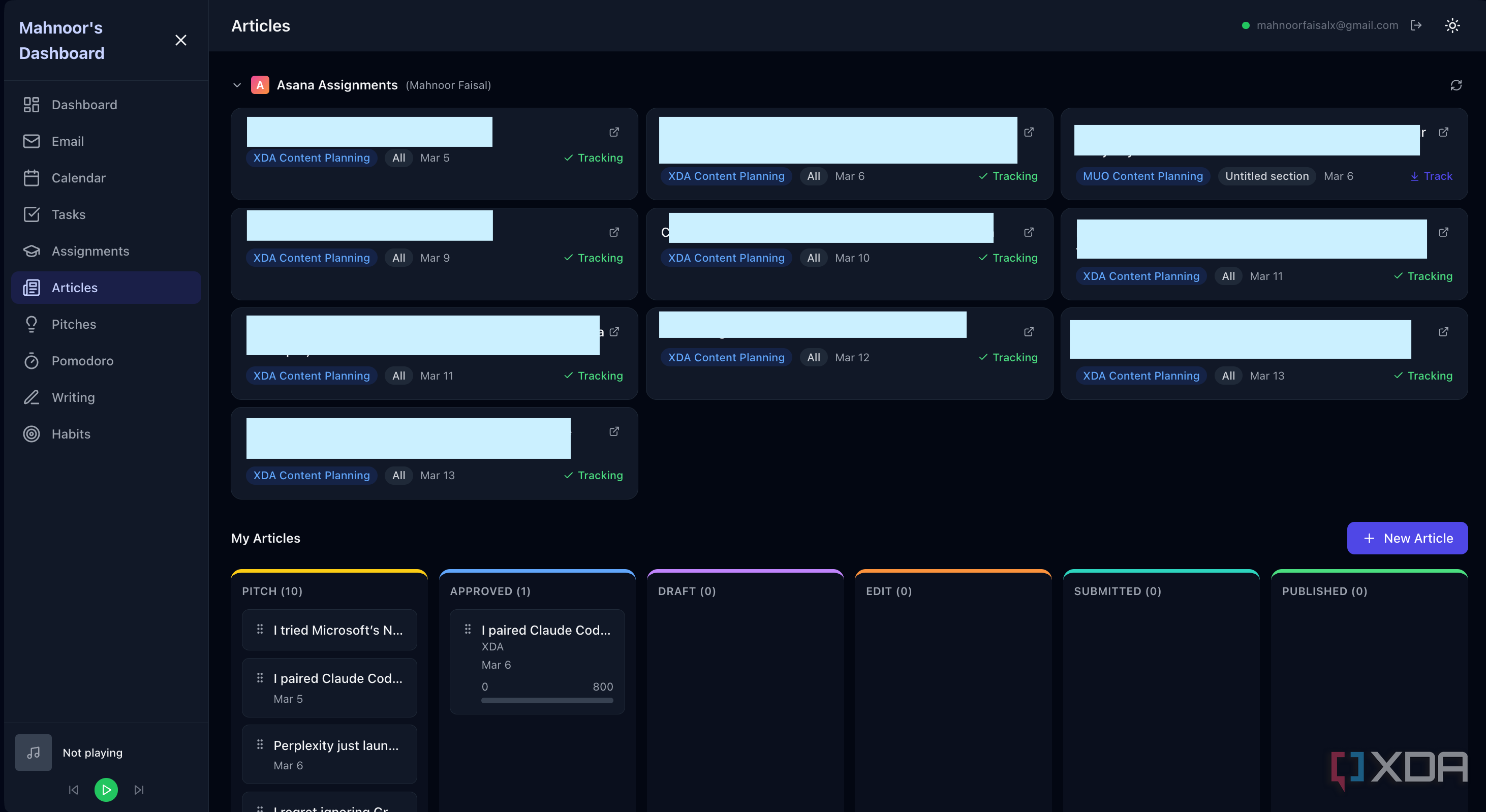Click MUO Content Planning tag
Image resolution: width=1486 pixels, height=812 pixels.
click(x=1142, y=176)
